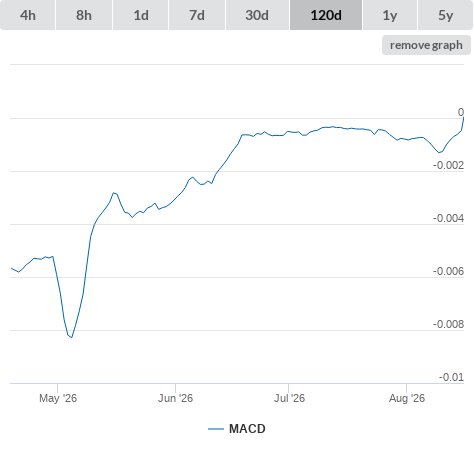Switch to the 5y range

[446, 15]
